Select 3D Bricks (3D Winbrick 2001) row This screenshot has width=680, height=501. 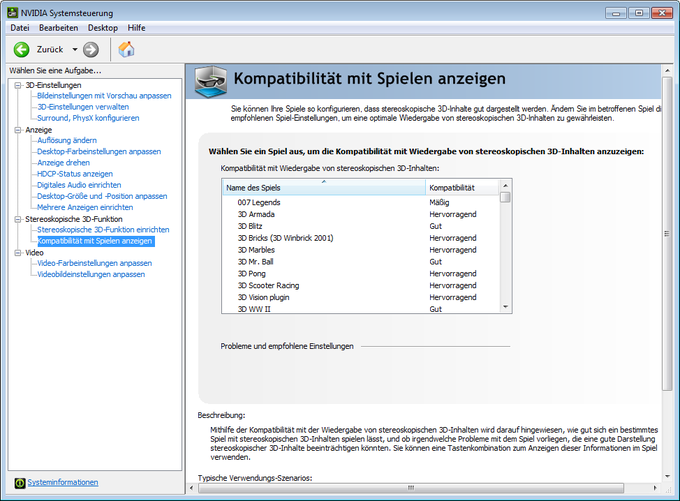(361, 238)
